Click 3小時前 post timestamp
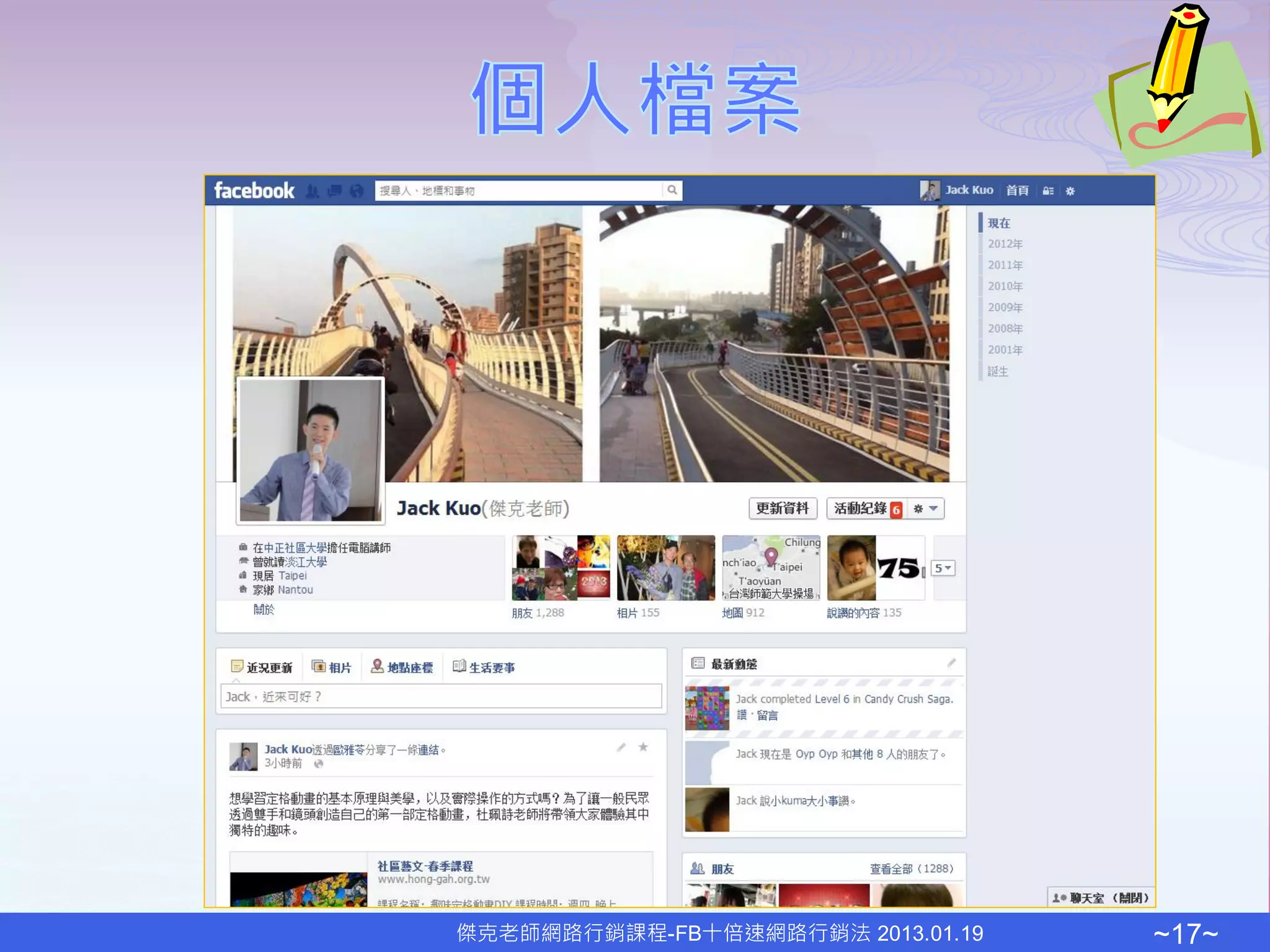The image size is (1270, 952). (283, 764)
